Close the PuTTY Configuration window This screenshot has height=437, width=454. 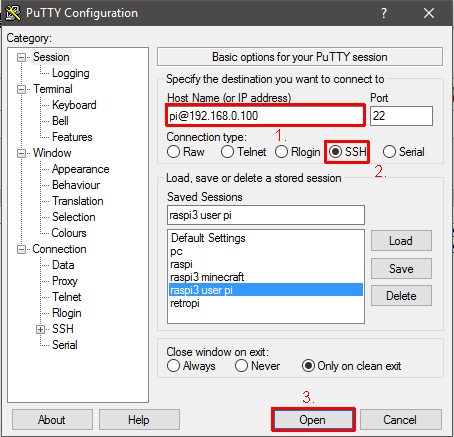[429, 13]
